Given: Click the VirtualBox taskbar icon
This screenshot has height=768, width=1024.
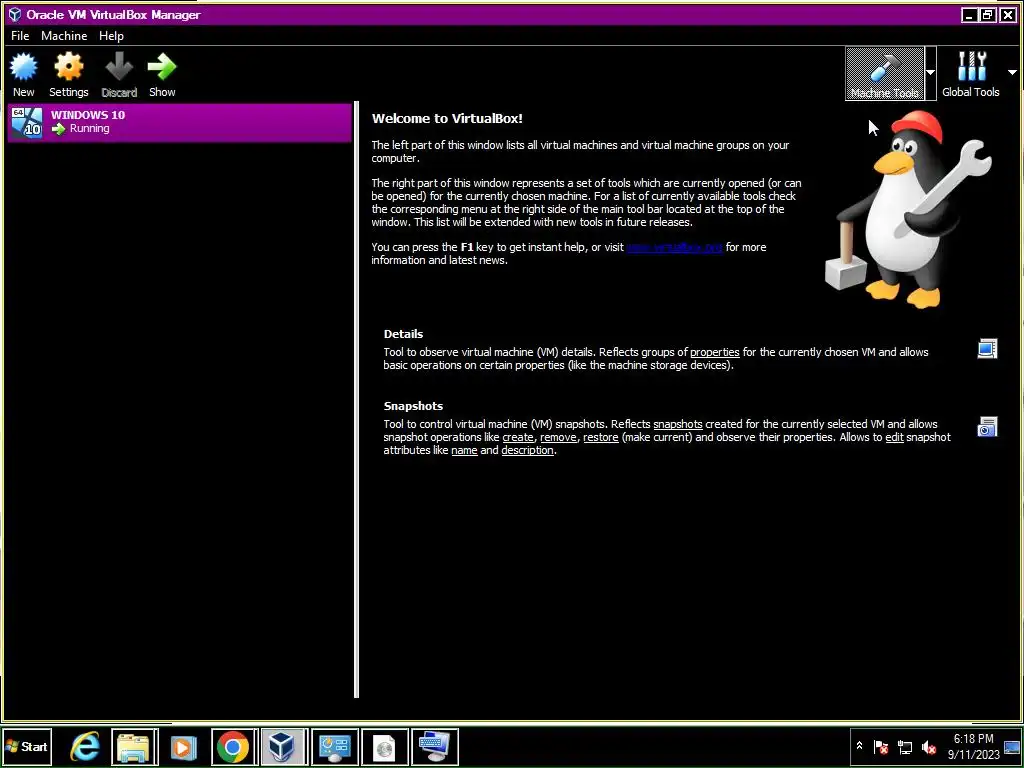Looking at the screenshot, I should pos(283,746).
